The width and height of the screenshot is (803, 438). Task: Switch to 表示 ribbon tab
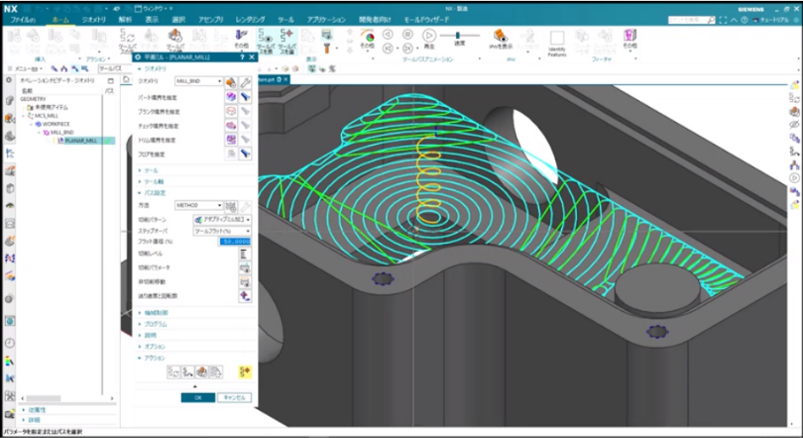tap(152, 19)
